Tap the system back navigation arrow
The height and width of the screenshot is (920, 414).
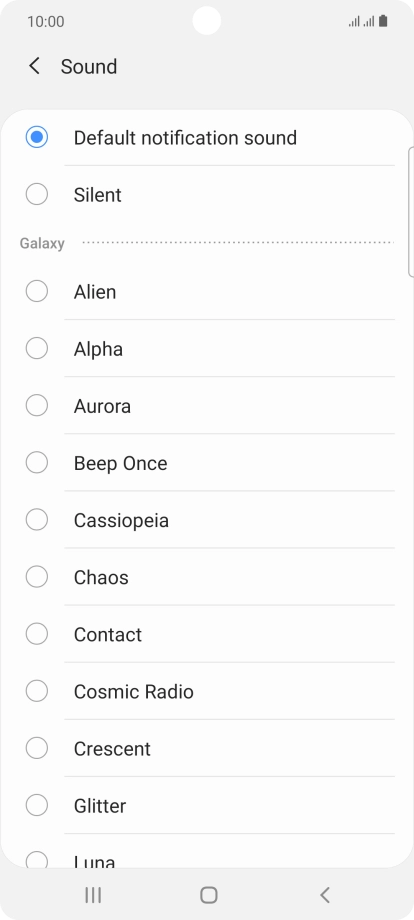(x=324, y=895)
